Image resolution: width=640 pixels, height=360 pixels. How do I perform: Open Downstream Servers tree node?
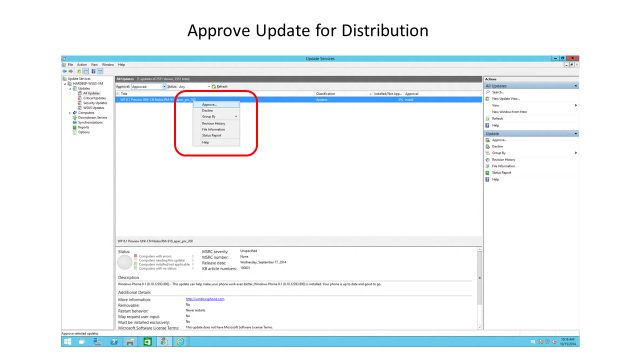[x=92, y=118]
